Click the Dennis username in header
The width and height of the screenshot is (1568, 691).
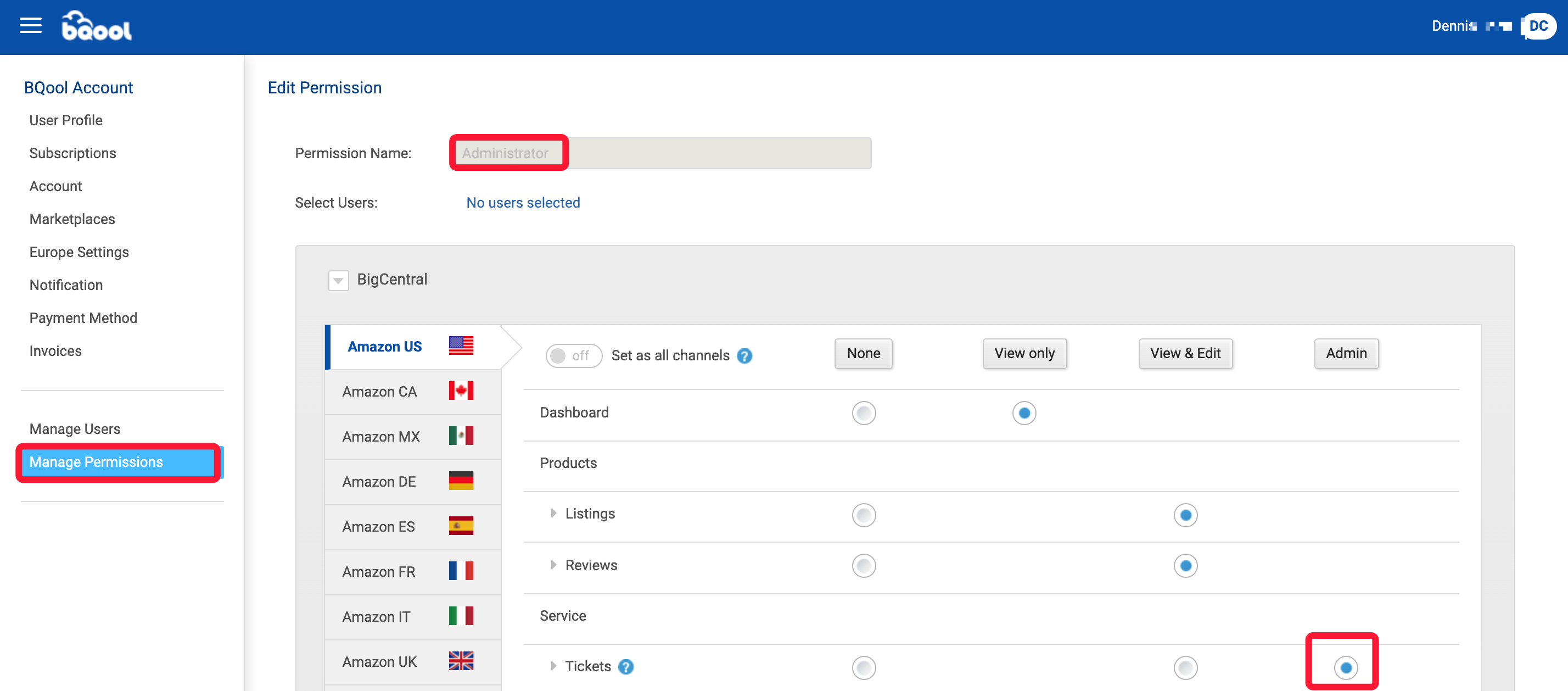1454,26
